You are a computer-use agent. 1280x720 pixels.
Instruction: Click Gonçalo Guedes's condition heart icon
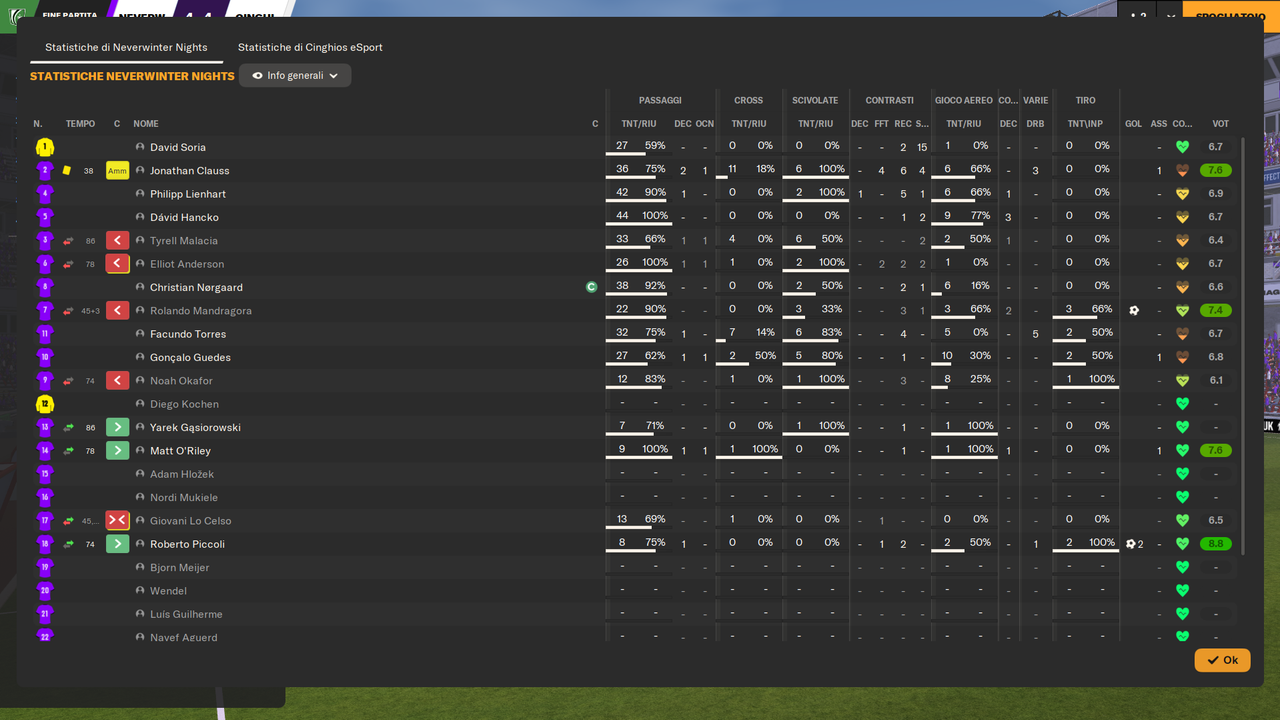(x=1182, y=357)
